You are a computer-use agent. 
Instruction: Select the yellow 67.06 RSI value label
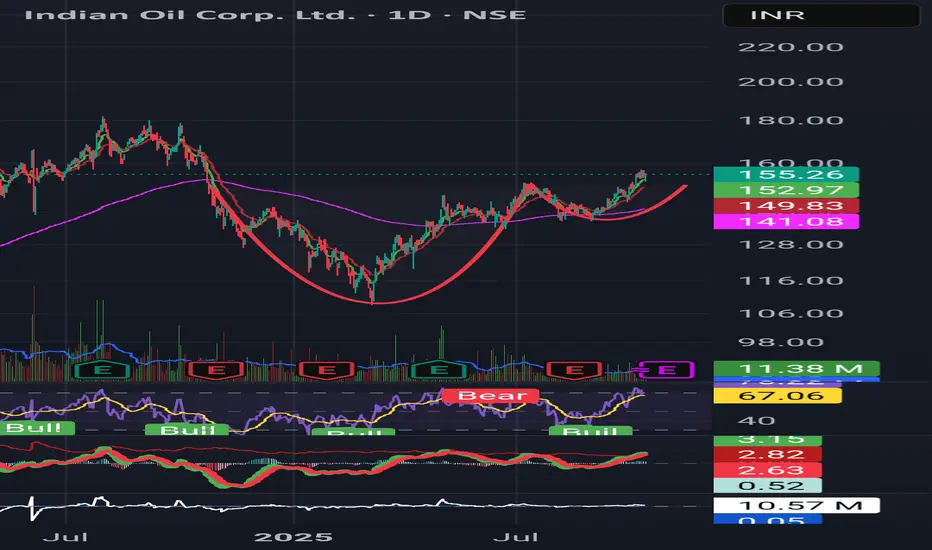[x=777, y=396]
